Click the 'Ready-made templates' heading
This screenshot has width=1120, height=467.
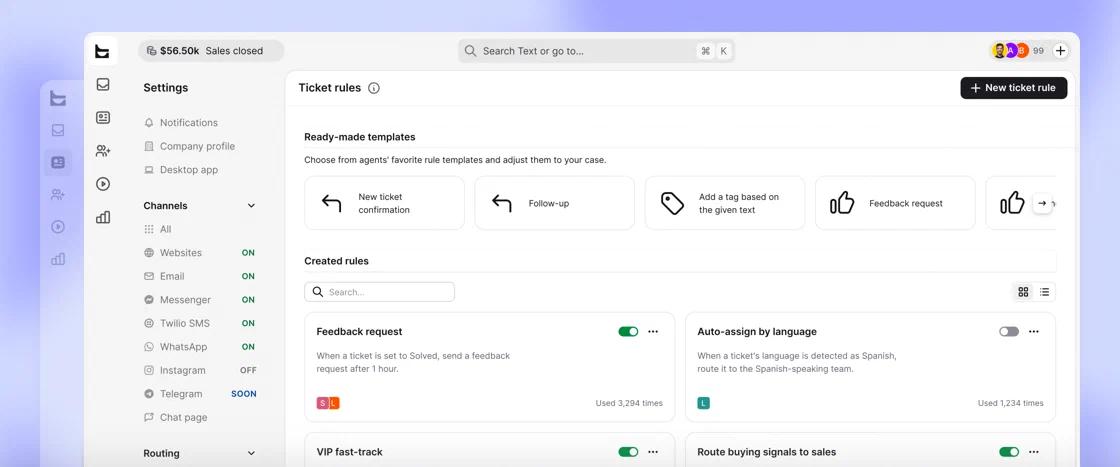359,137
